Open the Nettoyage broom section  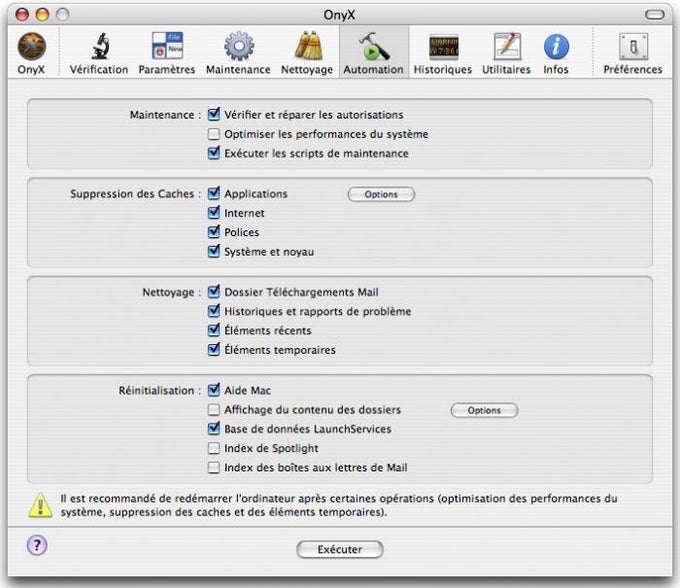click(x=307, y=54)
